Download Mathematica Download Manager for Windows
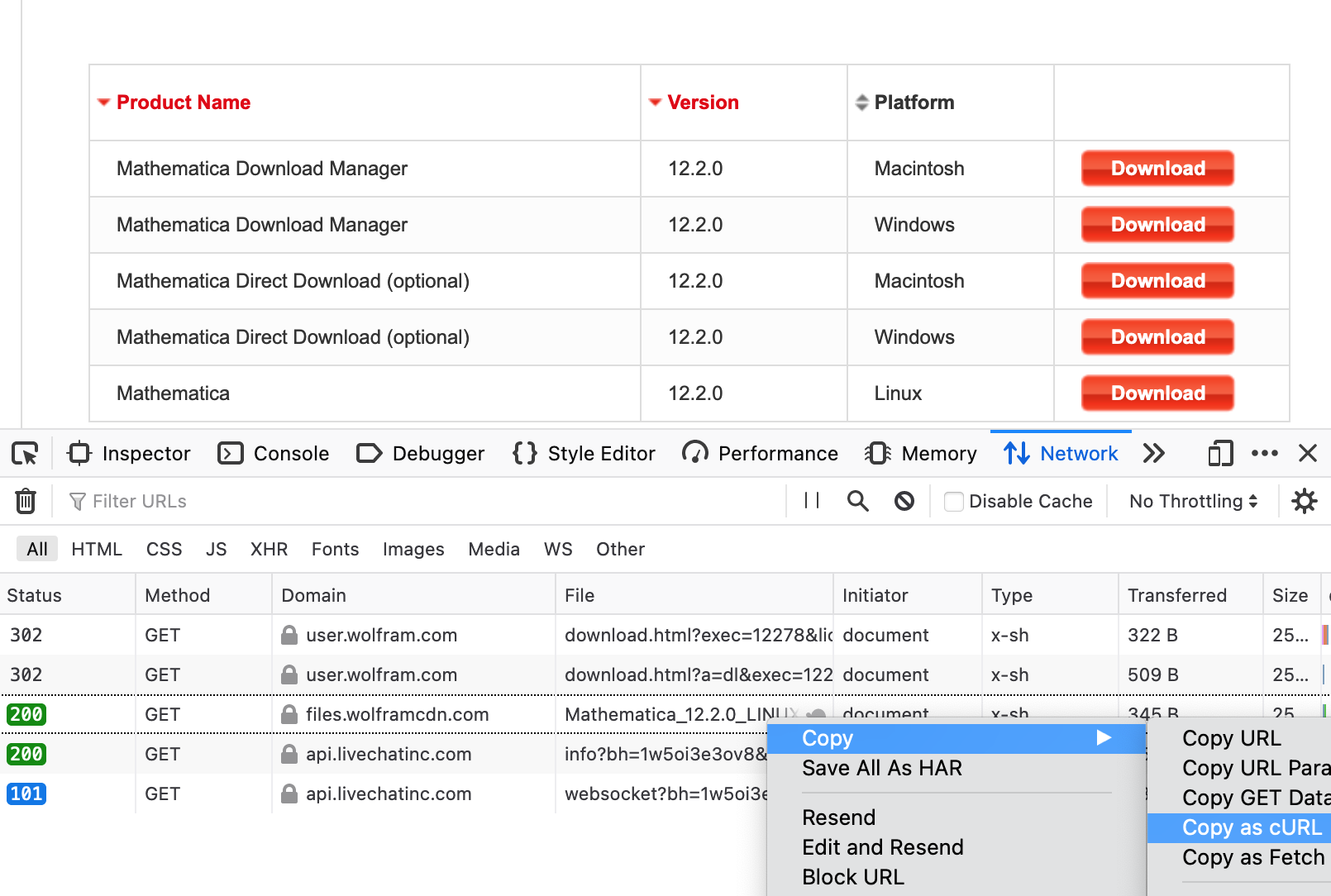 pyautogui.click(x=1157, y=225)
